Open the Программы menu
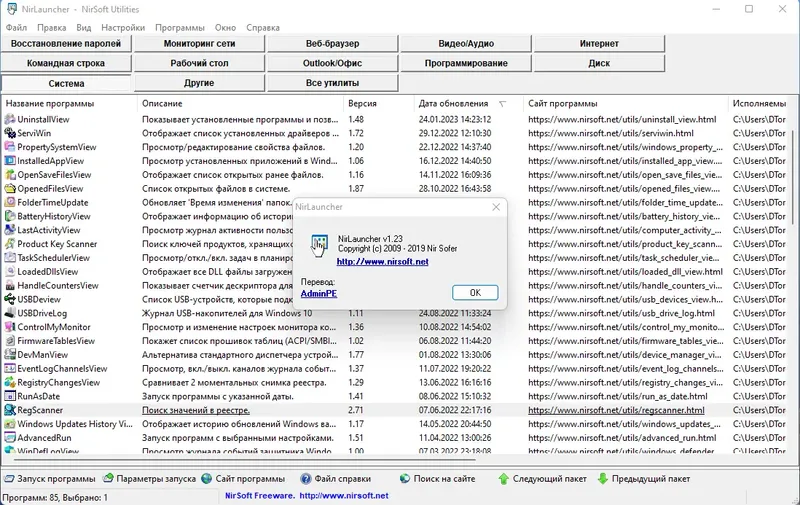Image resolution: width=800 pixels, height=505 pixels. [180, 28]
